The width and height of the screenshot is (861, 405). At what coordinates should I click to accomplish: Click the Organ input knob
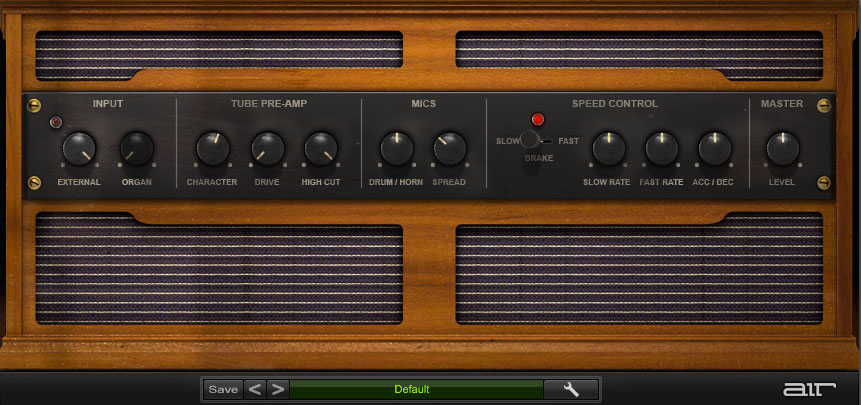point(136,150)
